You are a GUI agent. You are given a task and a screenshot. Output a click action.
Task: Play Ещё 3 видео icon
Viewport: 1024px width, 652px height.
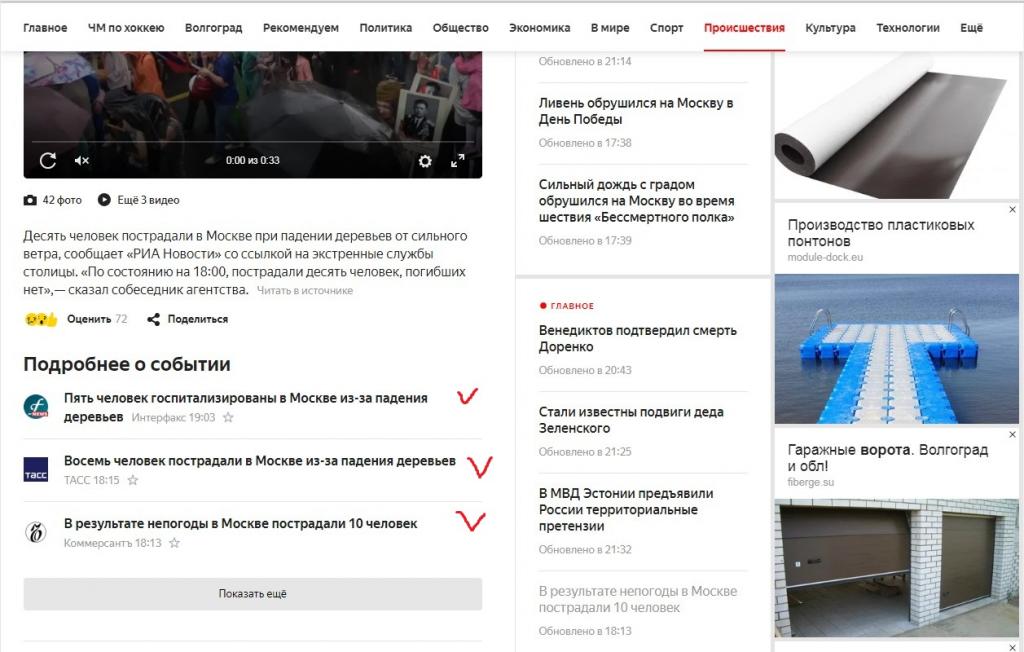[x=104, y=200]
